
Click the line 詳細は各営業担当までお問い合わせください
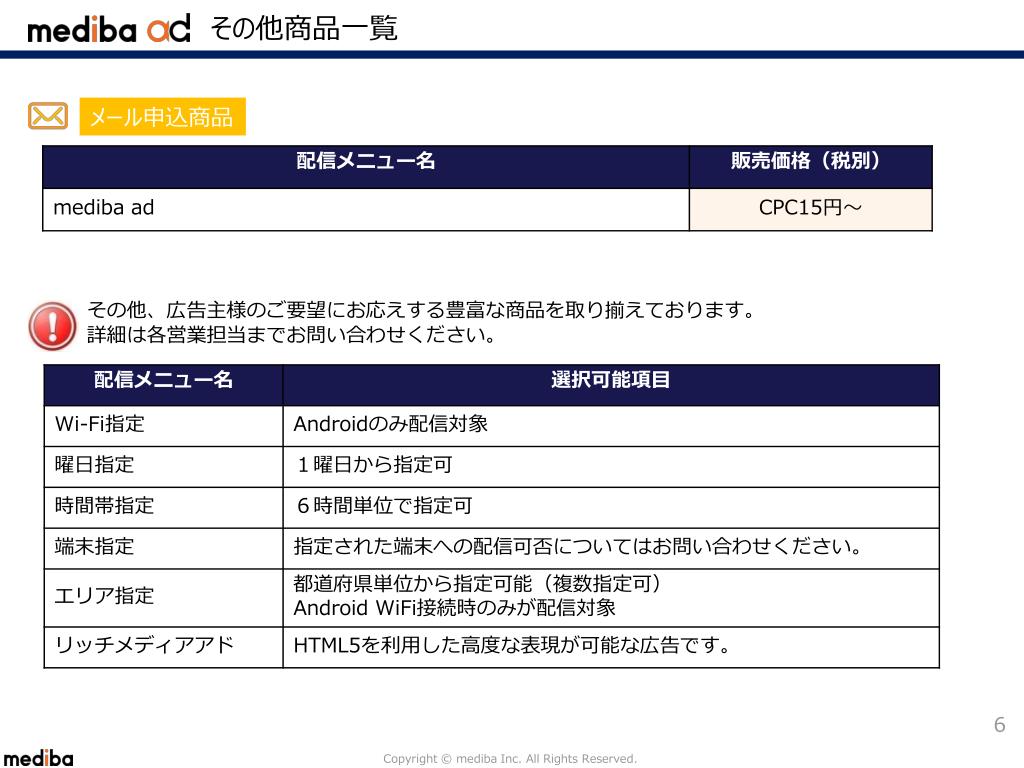[291, 334]
